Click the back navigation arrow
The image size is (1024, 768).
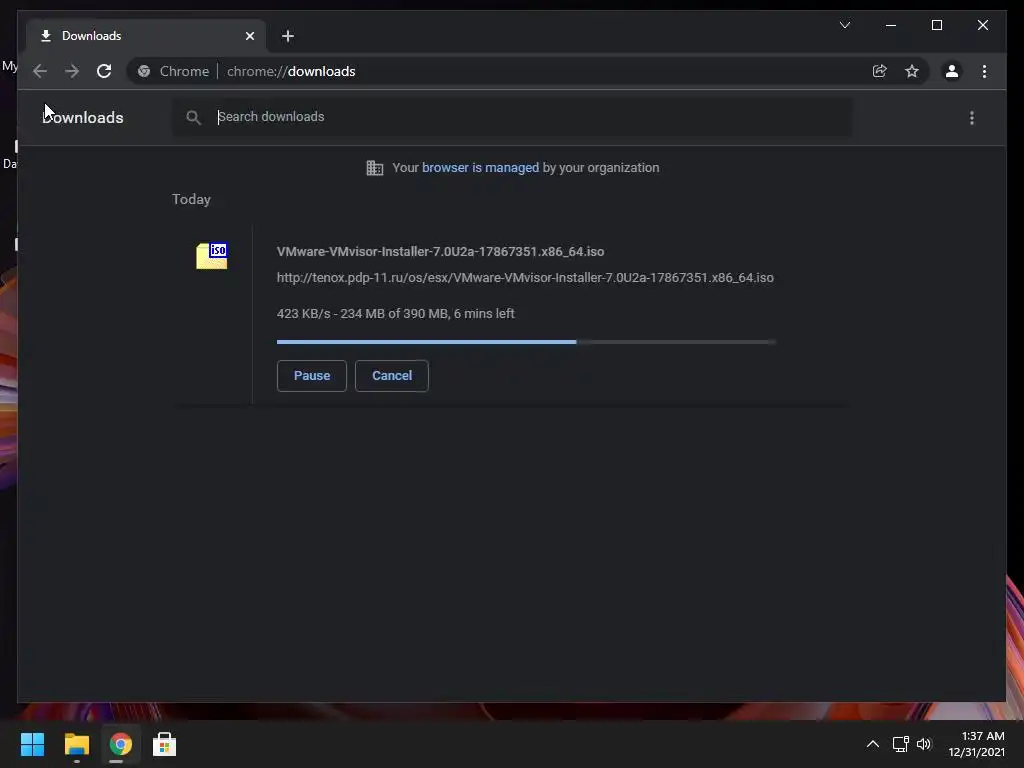40,71
